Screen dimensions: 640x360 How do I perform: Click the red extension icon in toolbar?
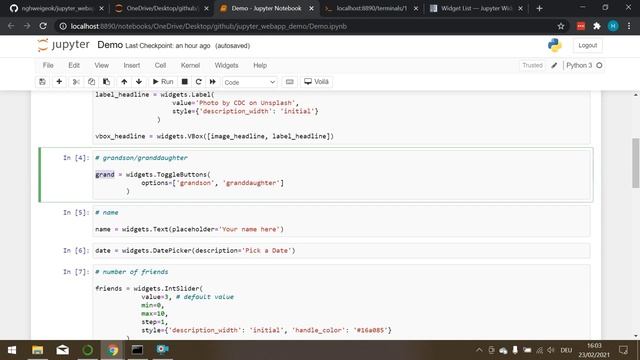(581, 26)
